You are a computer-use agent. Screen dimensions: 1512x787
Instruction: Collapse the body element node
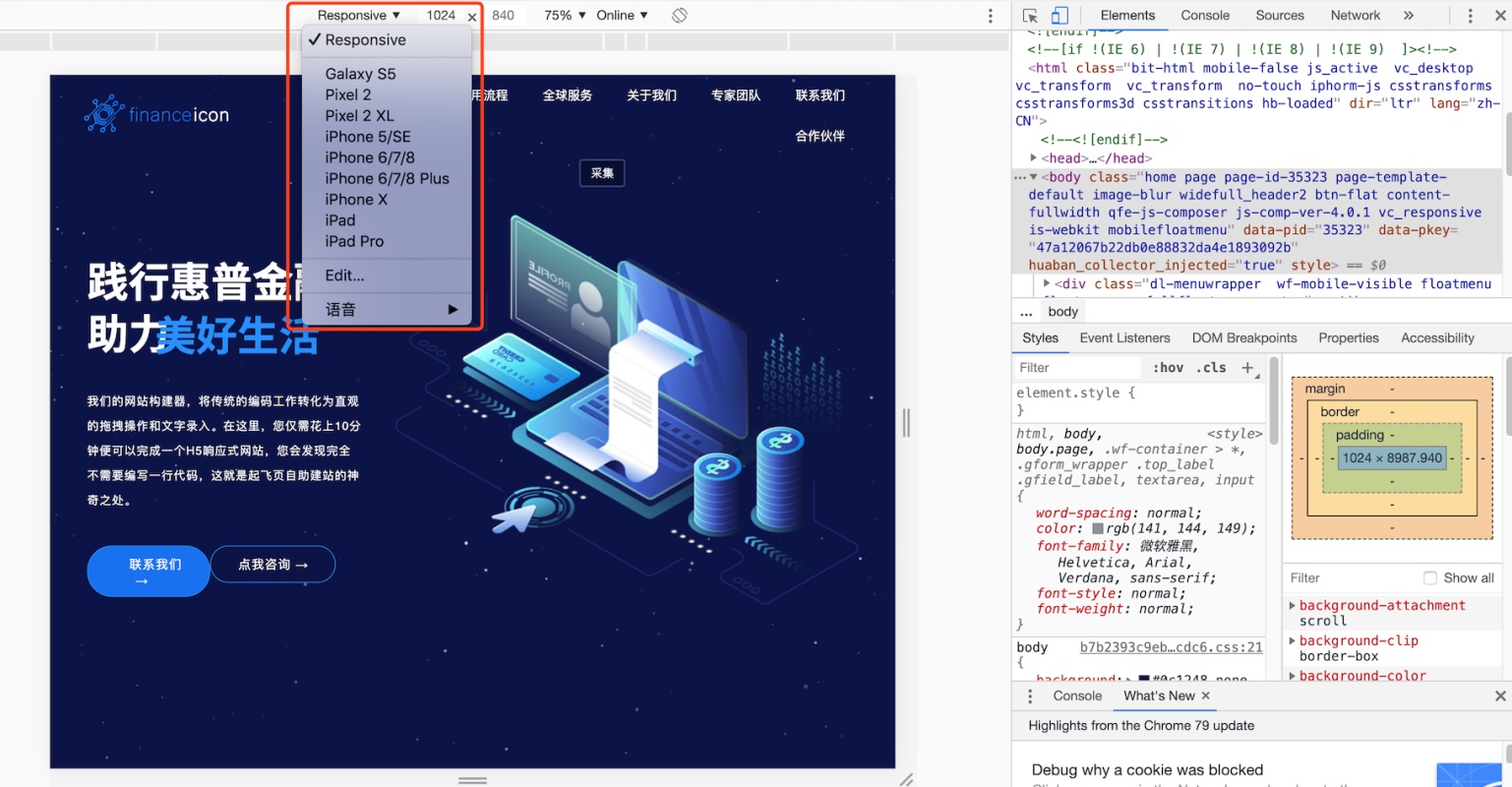[1033, 177]
